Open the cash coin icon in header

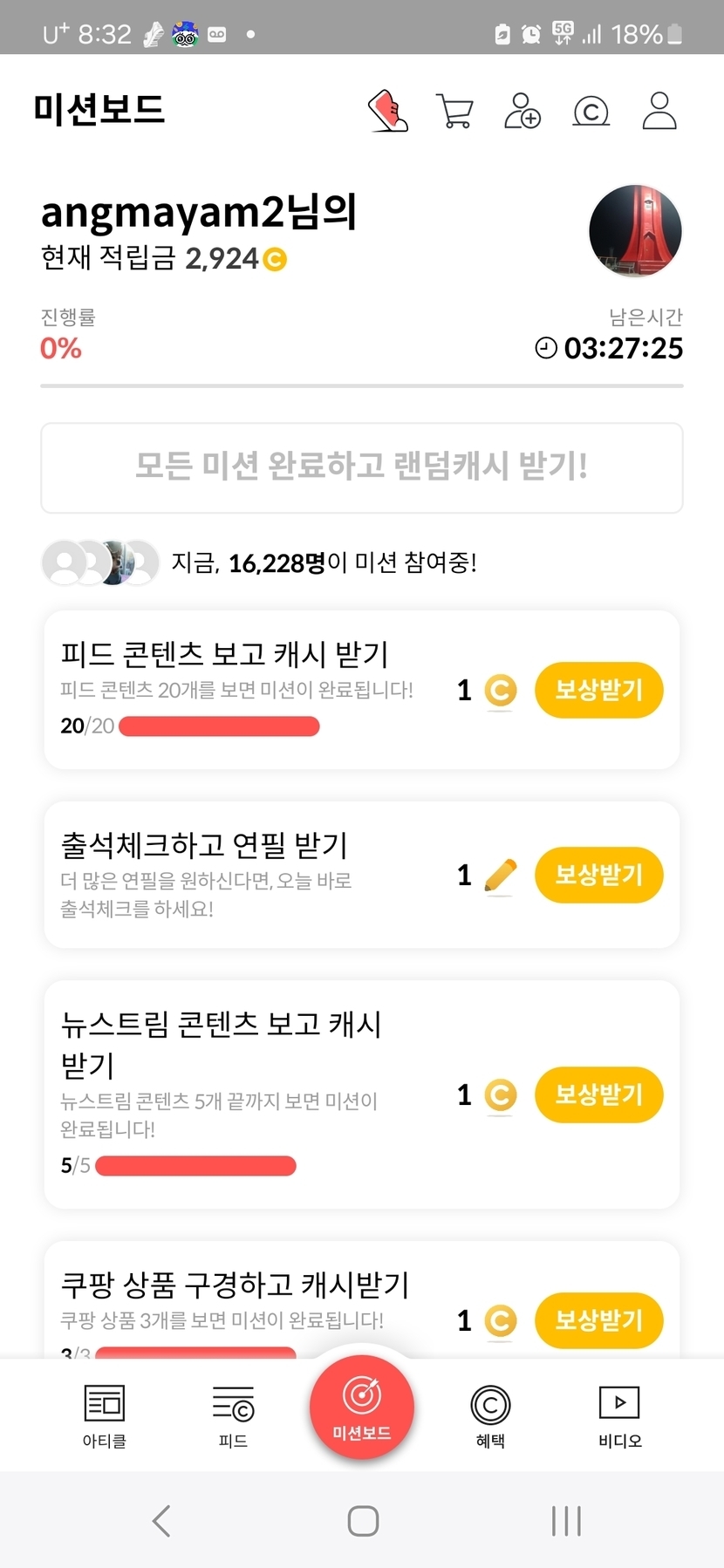click(591, 112)
